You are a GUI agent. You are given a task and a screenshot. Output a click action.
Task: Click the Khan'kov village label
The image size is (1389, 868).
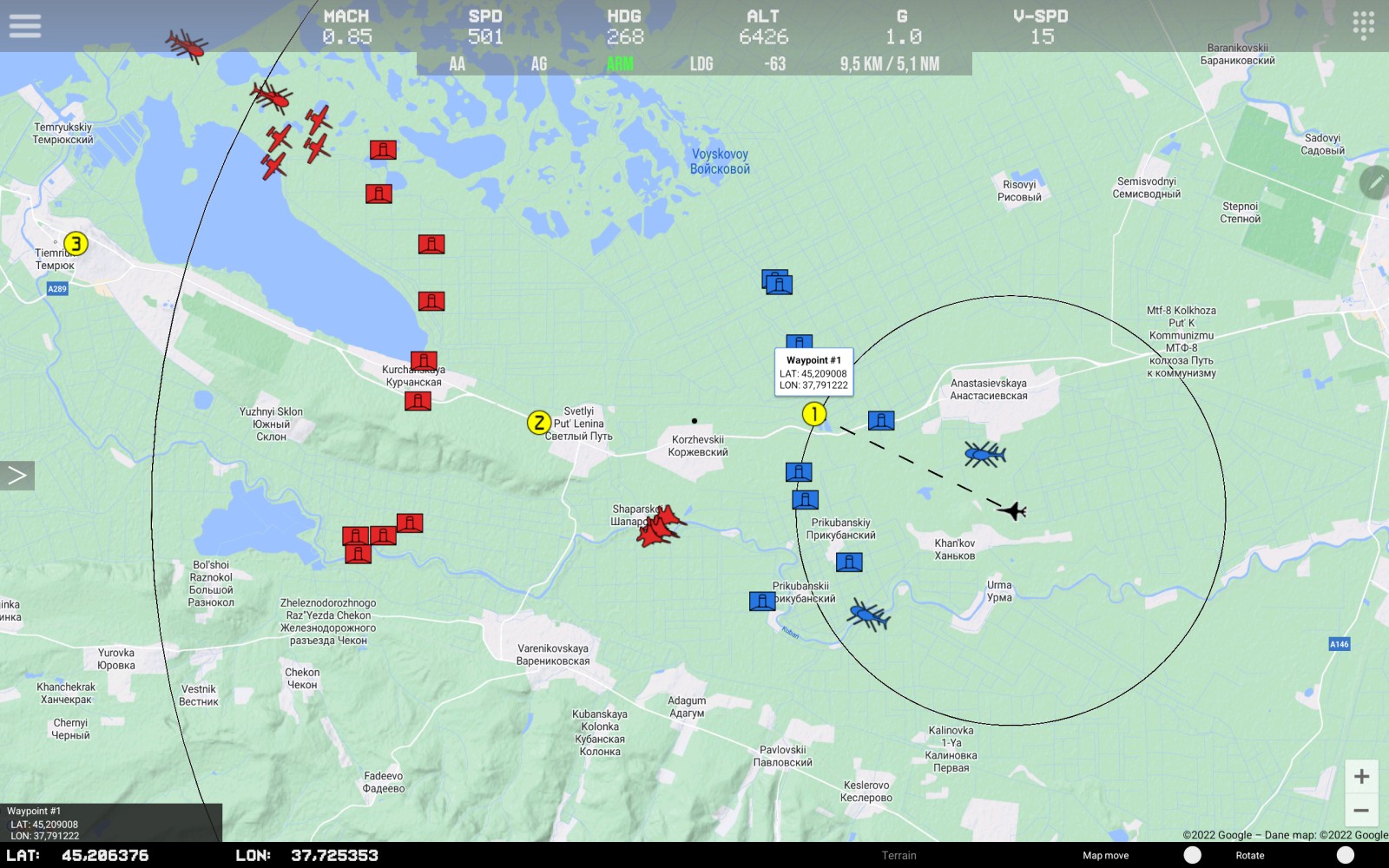(955, 549)
